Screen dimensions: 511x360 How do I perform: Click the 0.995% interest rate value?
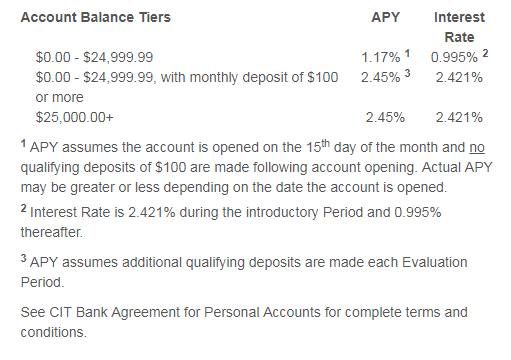point(454,57)
